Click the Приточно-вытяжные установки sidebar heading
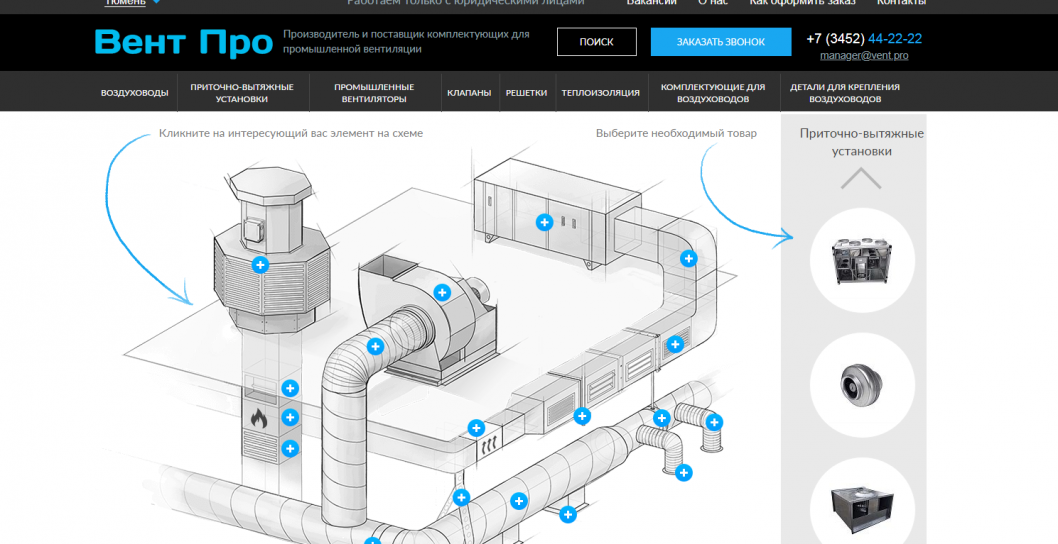The width and height of the screenshot is (1058, 544). tap(862, 142)
